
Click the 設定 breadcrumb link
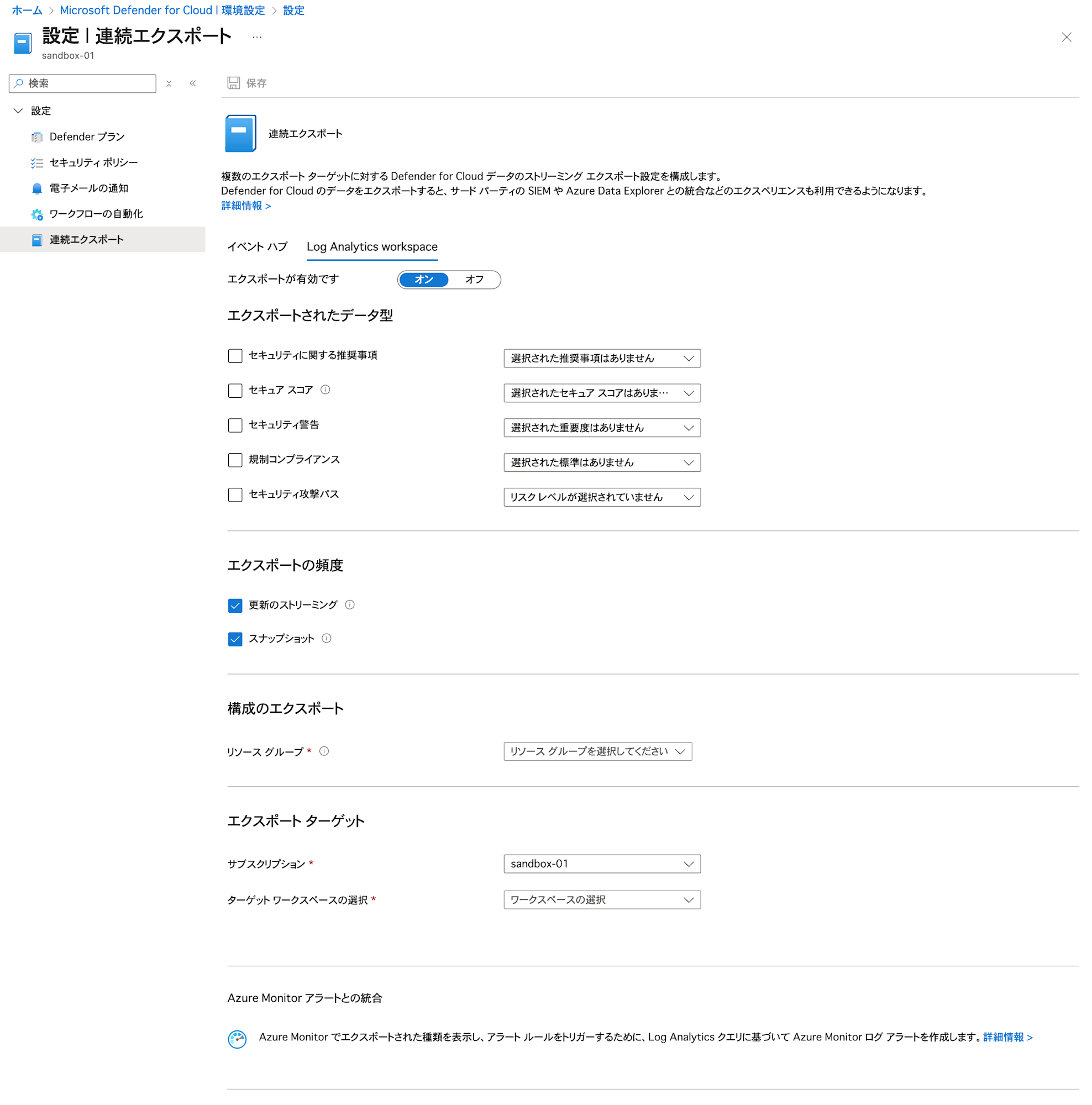pos(293,10)
